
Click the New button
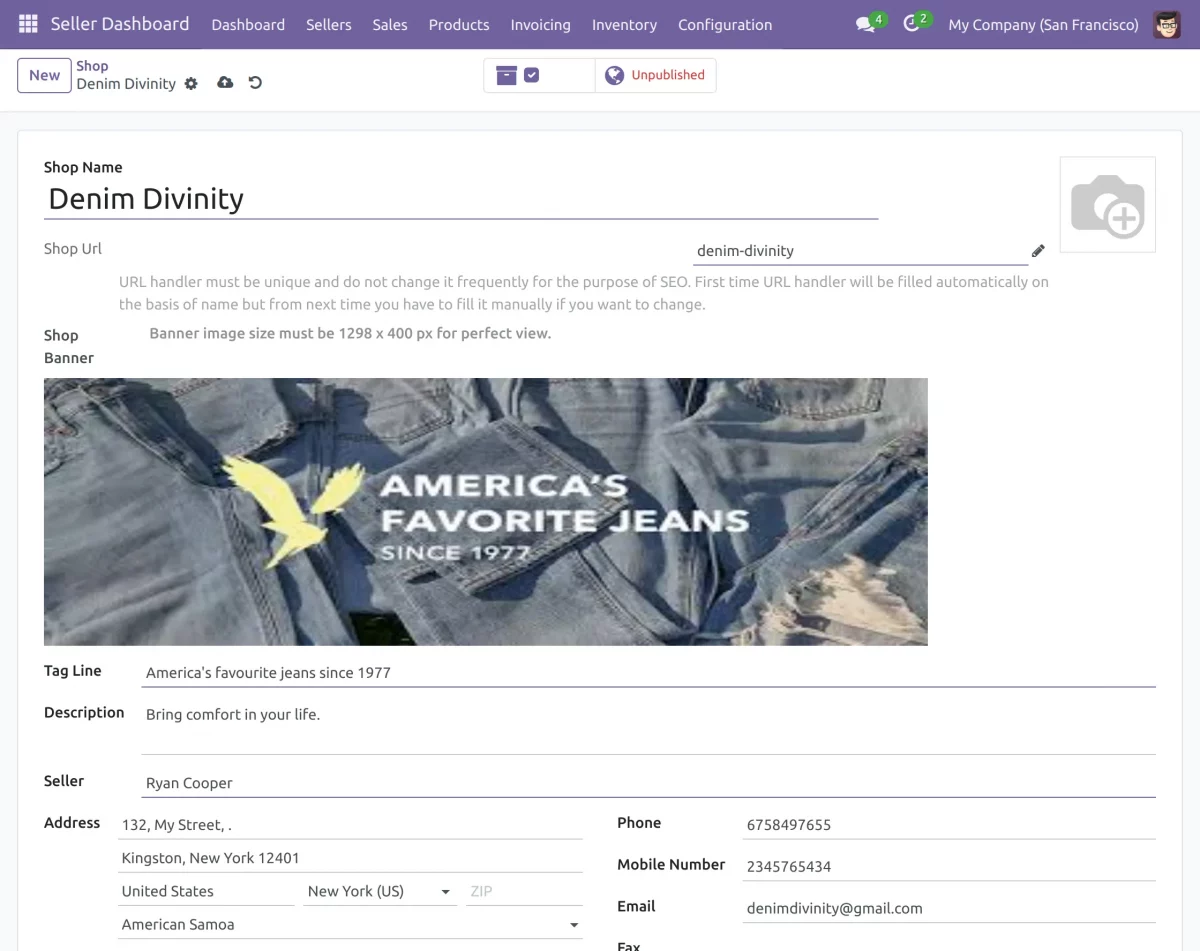(x=44, y=75)
